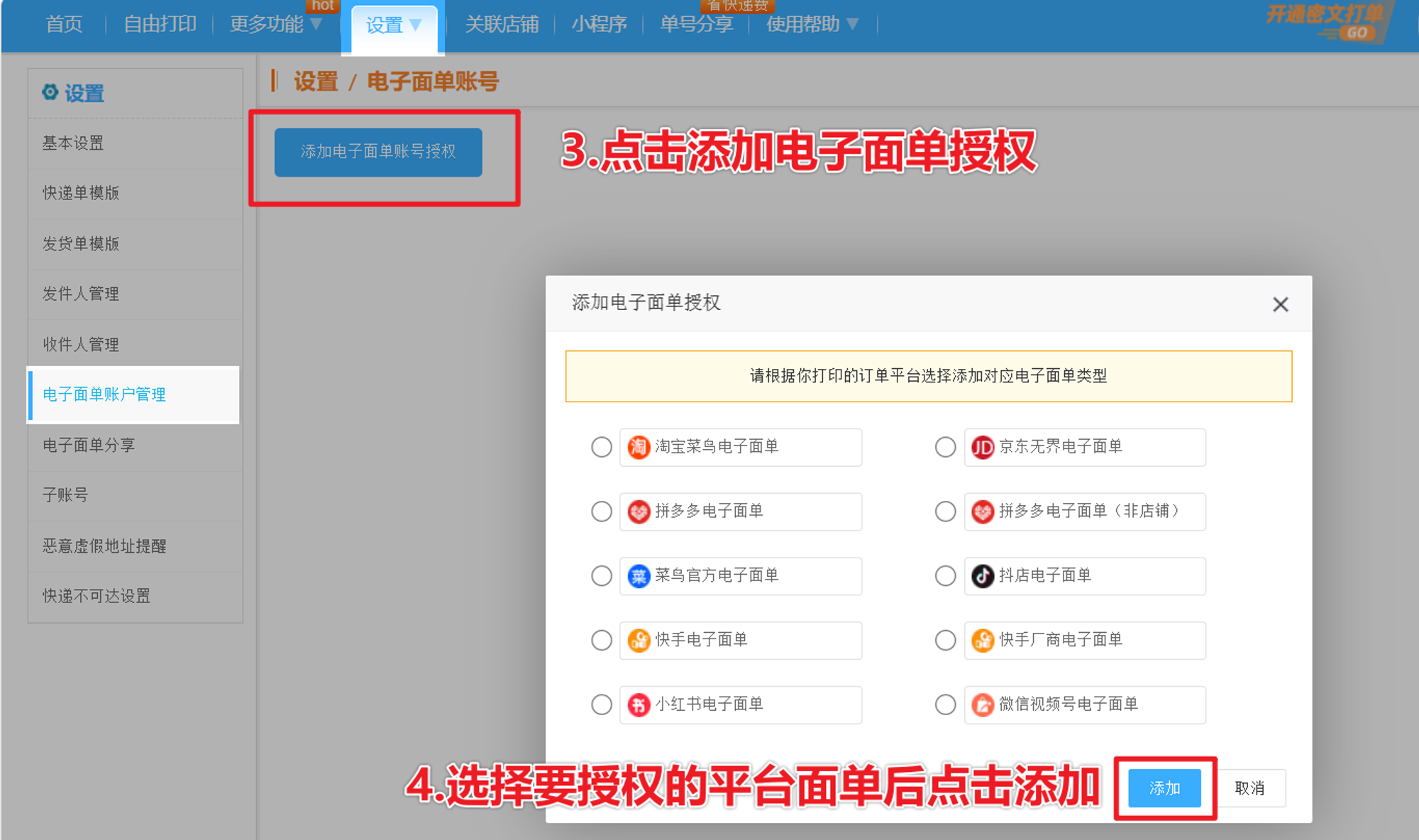Click the WeChat Channels icon
Image resolution: width=1419 pixels, height=840 pixels.
pos(983,705)
